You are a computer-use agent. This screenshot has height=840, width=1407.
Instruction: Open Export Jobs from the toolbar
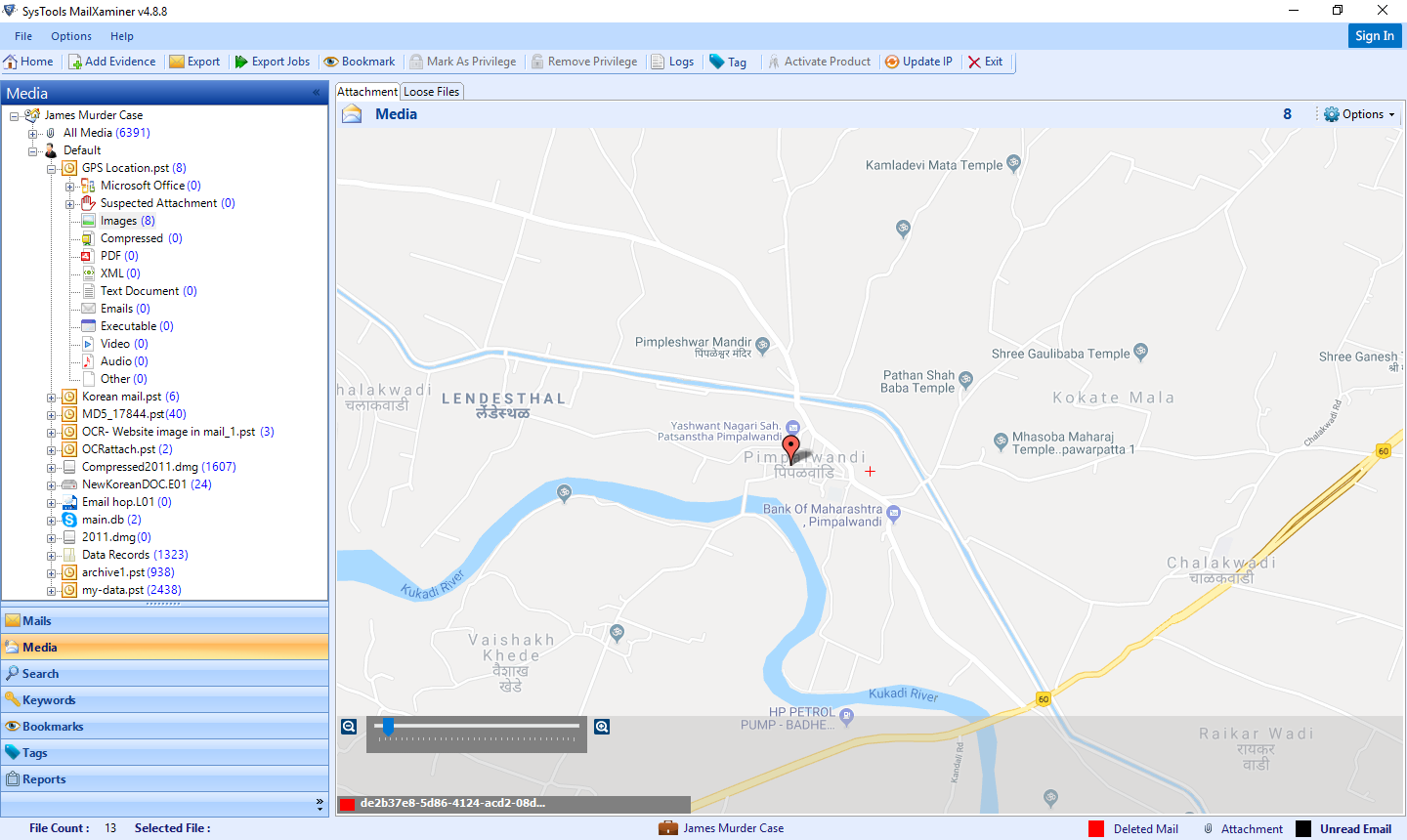pyautogui.click(x=273, y=62)
